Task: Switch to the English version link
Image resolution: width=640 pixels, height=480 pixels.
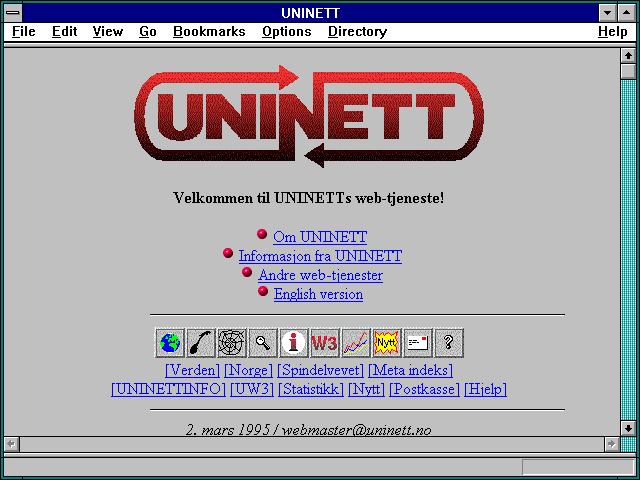Action: pyautogui.click(x=318, y=294)
